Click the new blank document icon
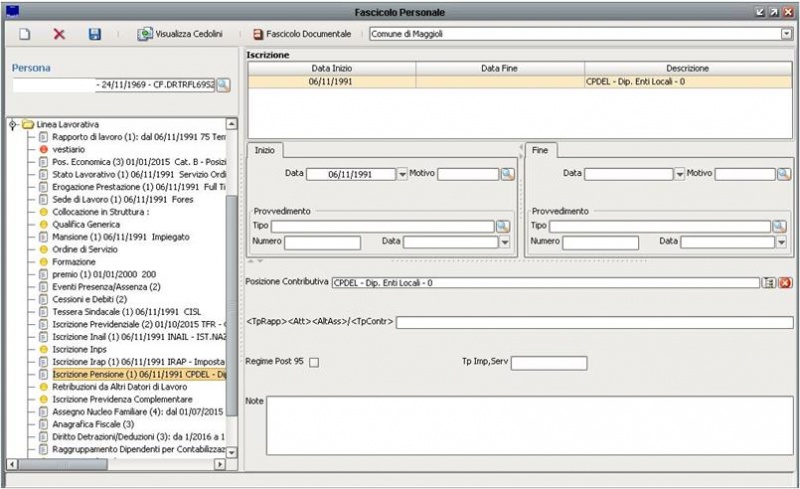Image resolution: width=800 pixels, height=489 pixels. 25,34
